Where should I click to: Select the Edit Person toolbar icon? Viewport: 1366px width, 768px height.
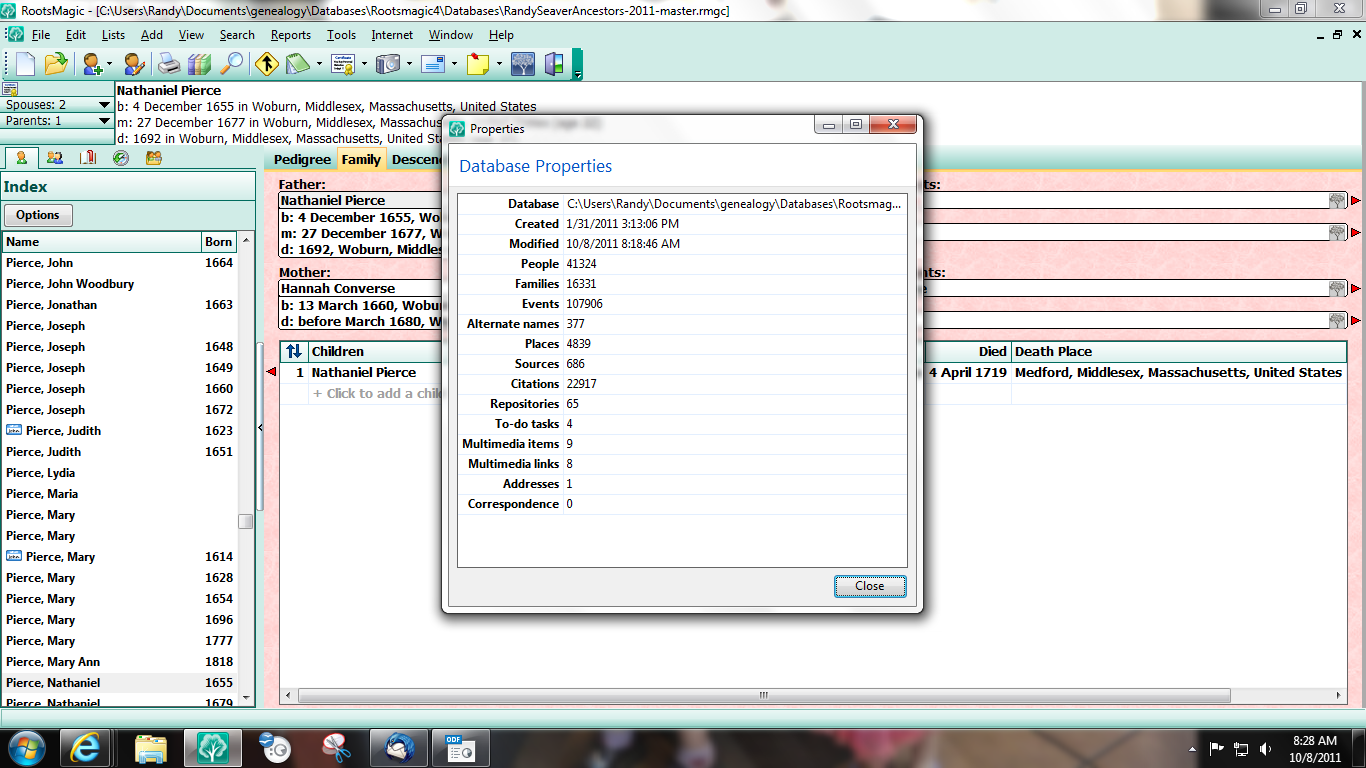[x=132, y=63]
